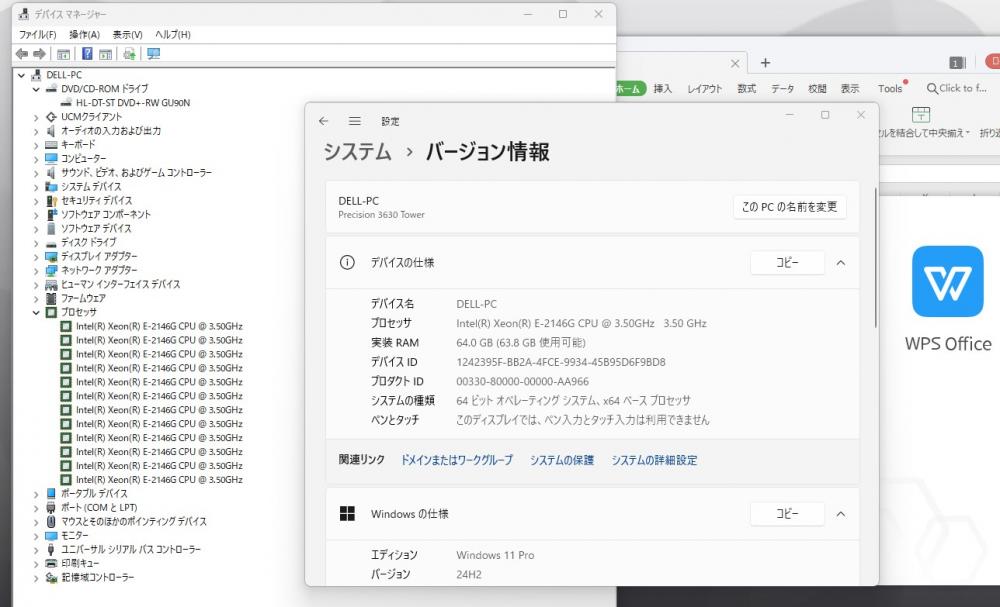Collapse the デバイスの仕様 section chevron
Viewport: 1000px width, 607px height.
pos(841,263)
